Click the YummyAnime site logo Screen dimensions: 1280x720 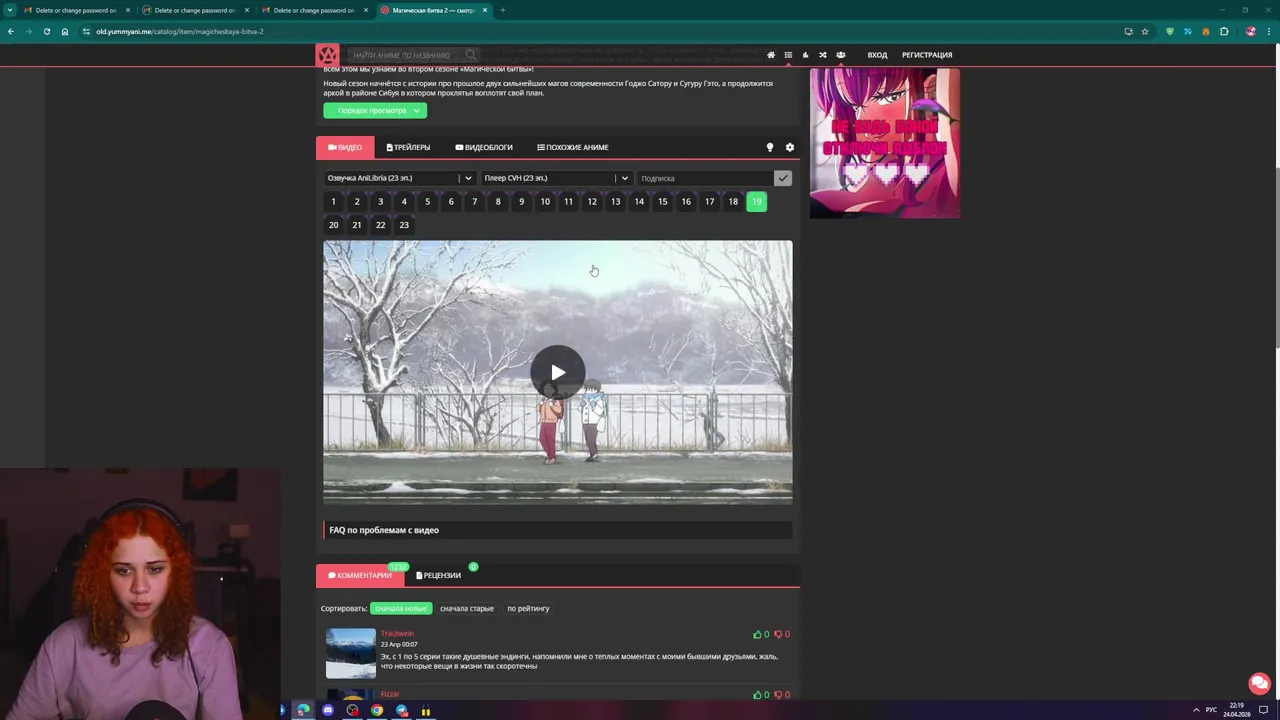pos(327,55)
